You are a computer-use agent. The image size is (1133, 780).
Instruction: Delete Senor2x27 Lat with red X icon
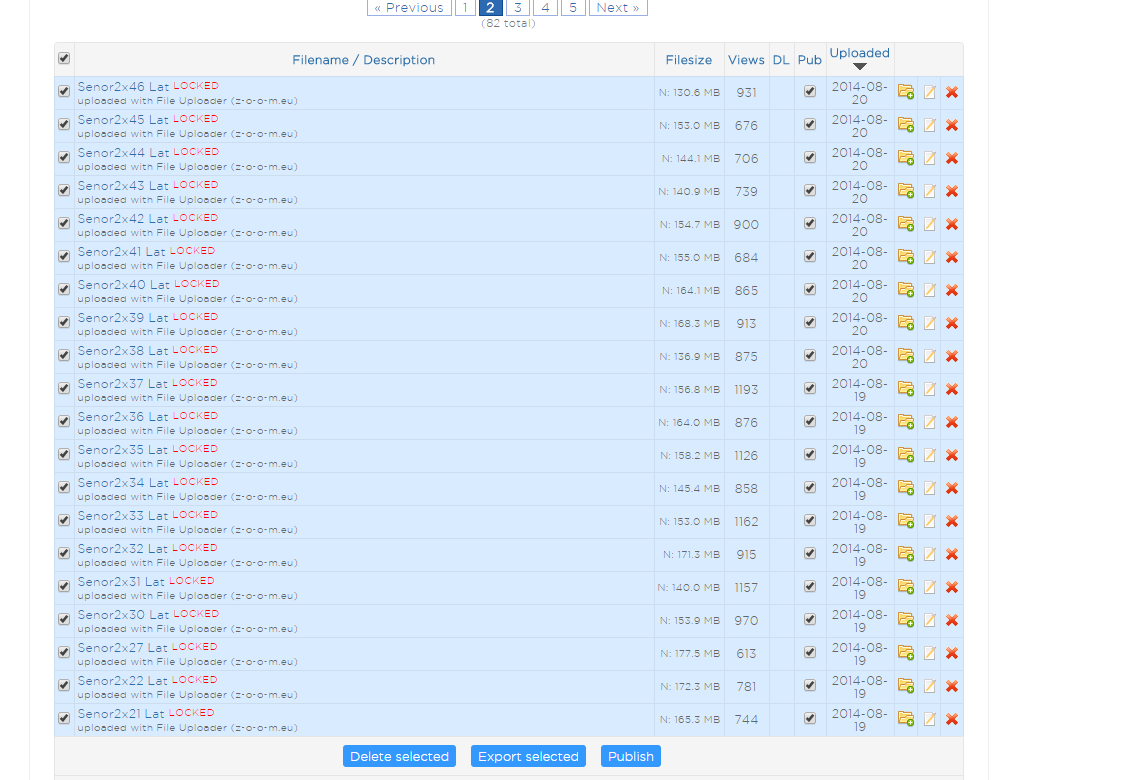pyautogui.click(x=952, y=653)
